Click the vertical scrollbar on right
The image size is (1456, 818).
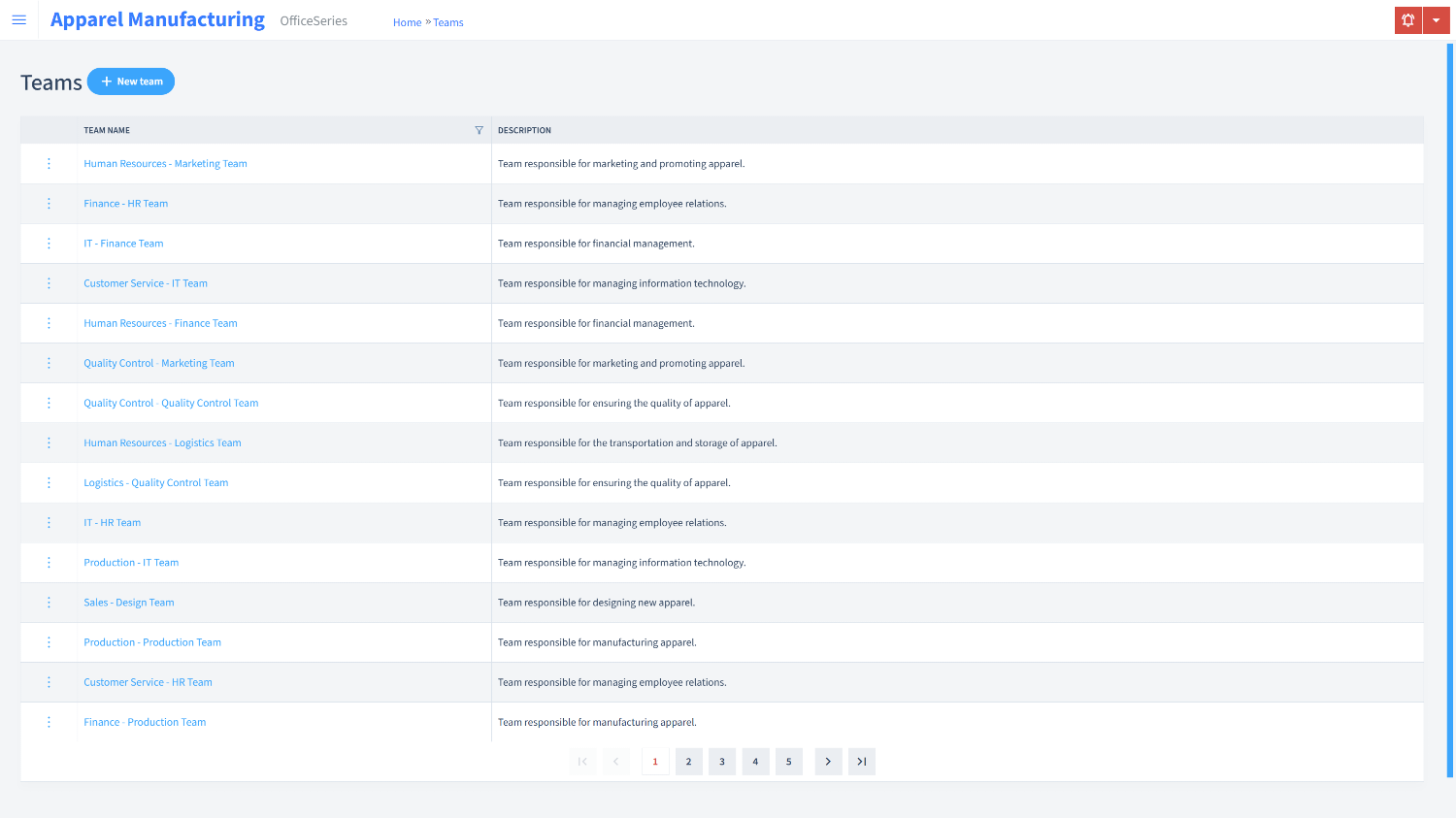coord(1449,408)
